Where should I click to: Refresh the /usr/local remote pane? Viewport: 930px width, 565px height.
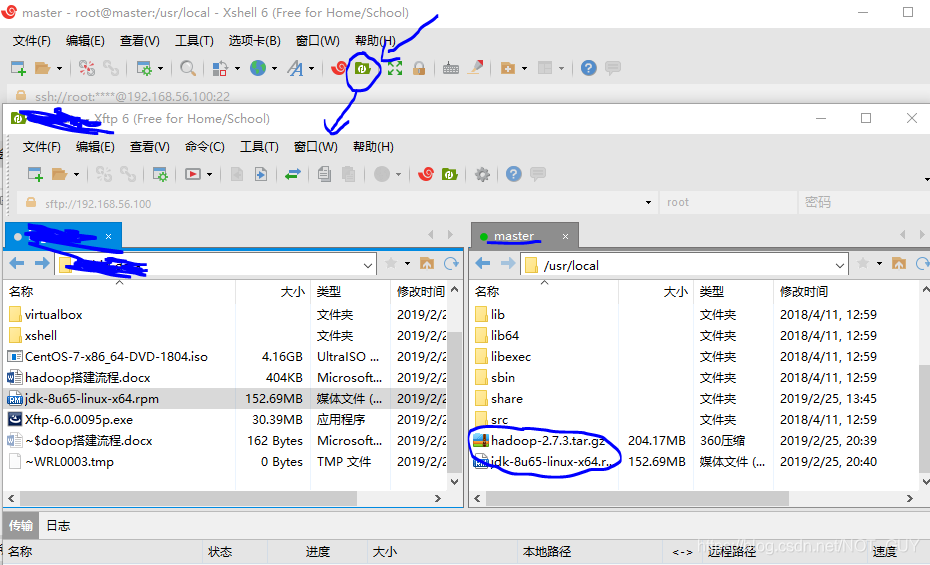922,264
